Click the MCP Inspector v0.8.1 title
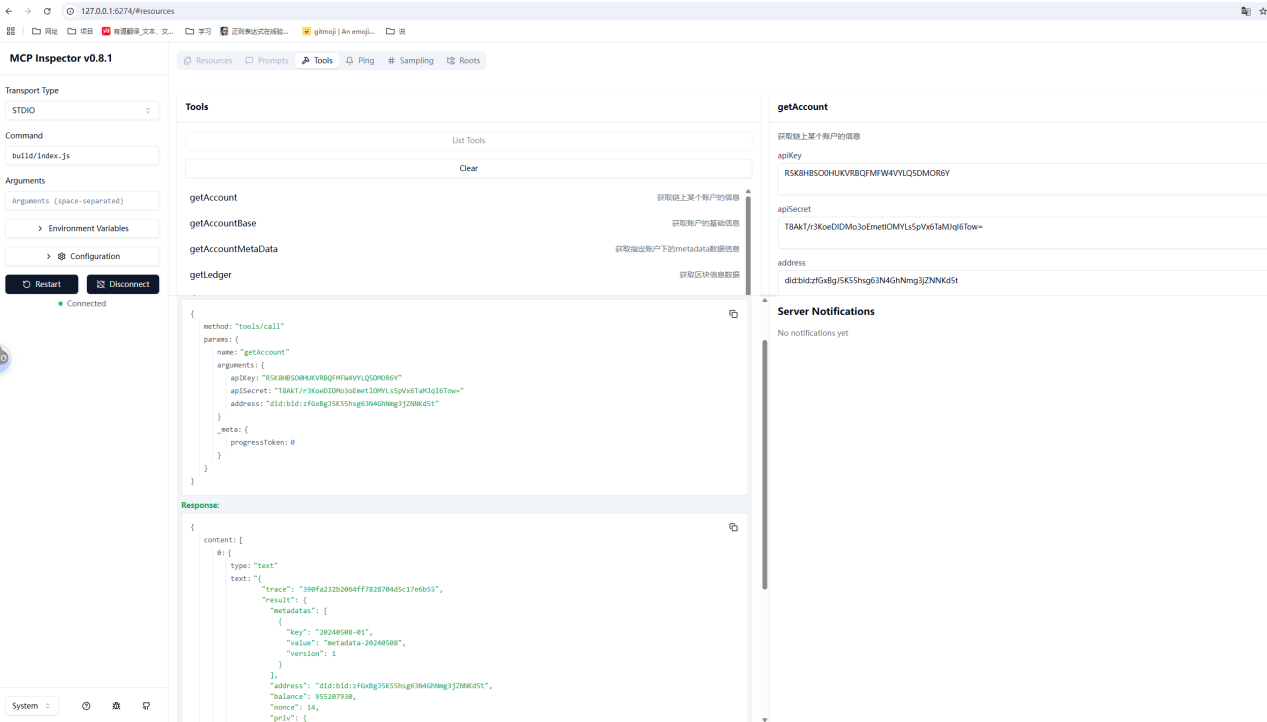Viewport: 1267px width, 722px height. tap(61, 59)
